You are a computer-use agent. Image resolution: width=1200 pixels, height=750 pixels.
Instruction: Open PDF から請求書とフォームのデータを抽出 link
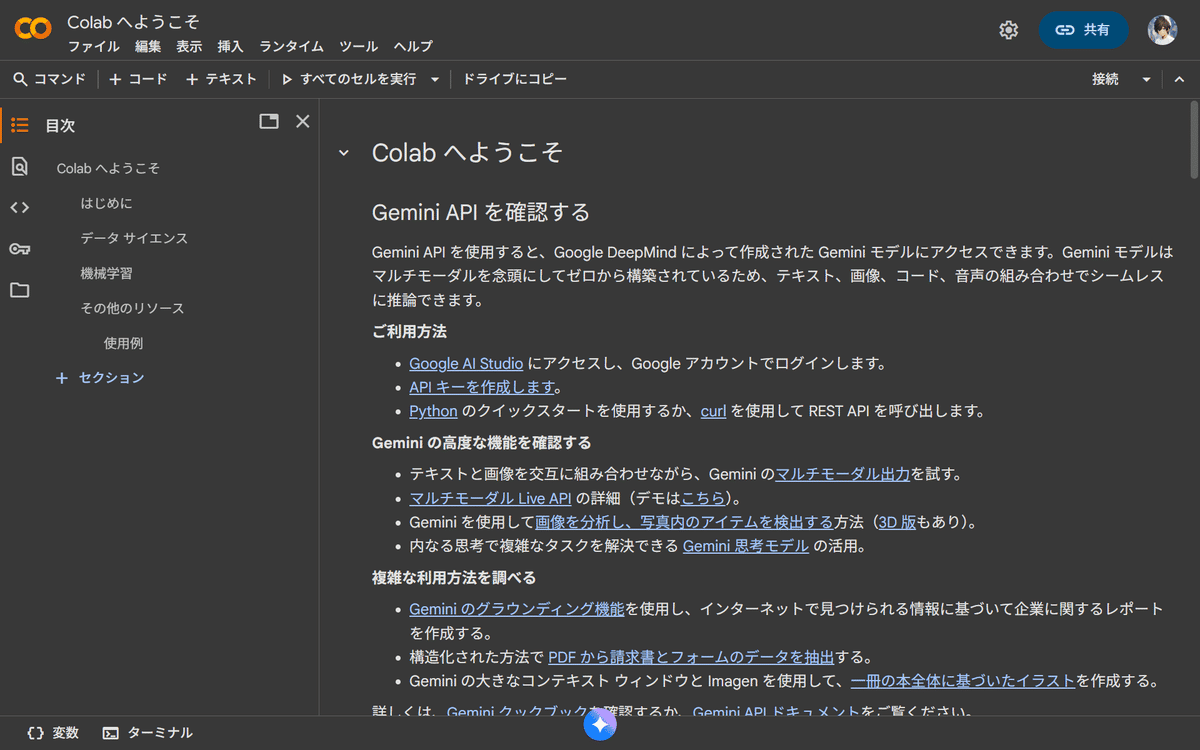click(691, 657)
